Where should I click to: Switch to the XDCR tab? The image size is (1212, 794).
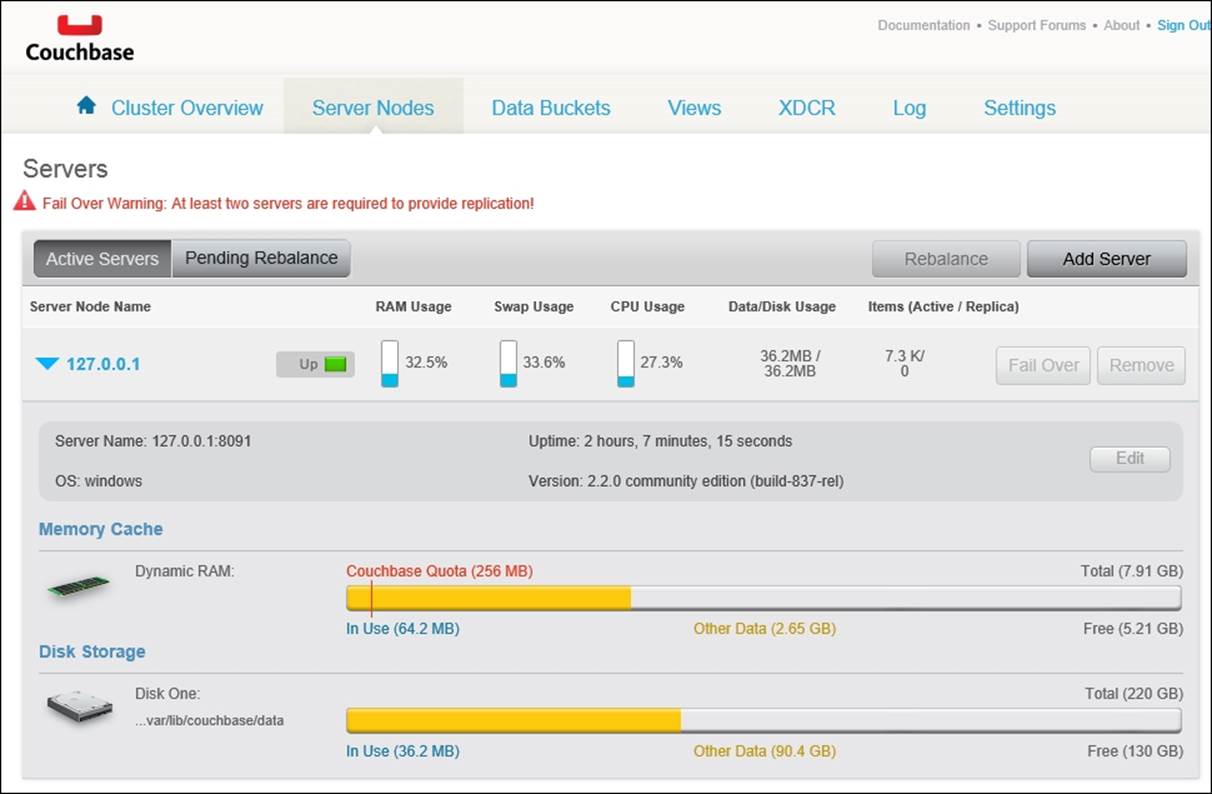pos(807,108)
